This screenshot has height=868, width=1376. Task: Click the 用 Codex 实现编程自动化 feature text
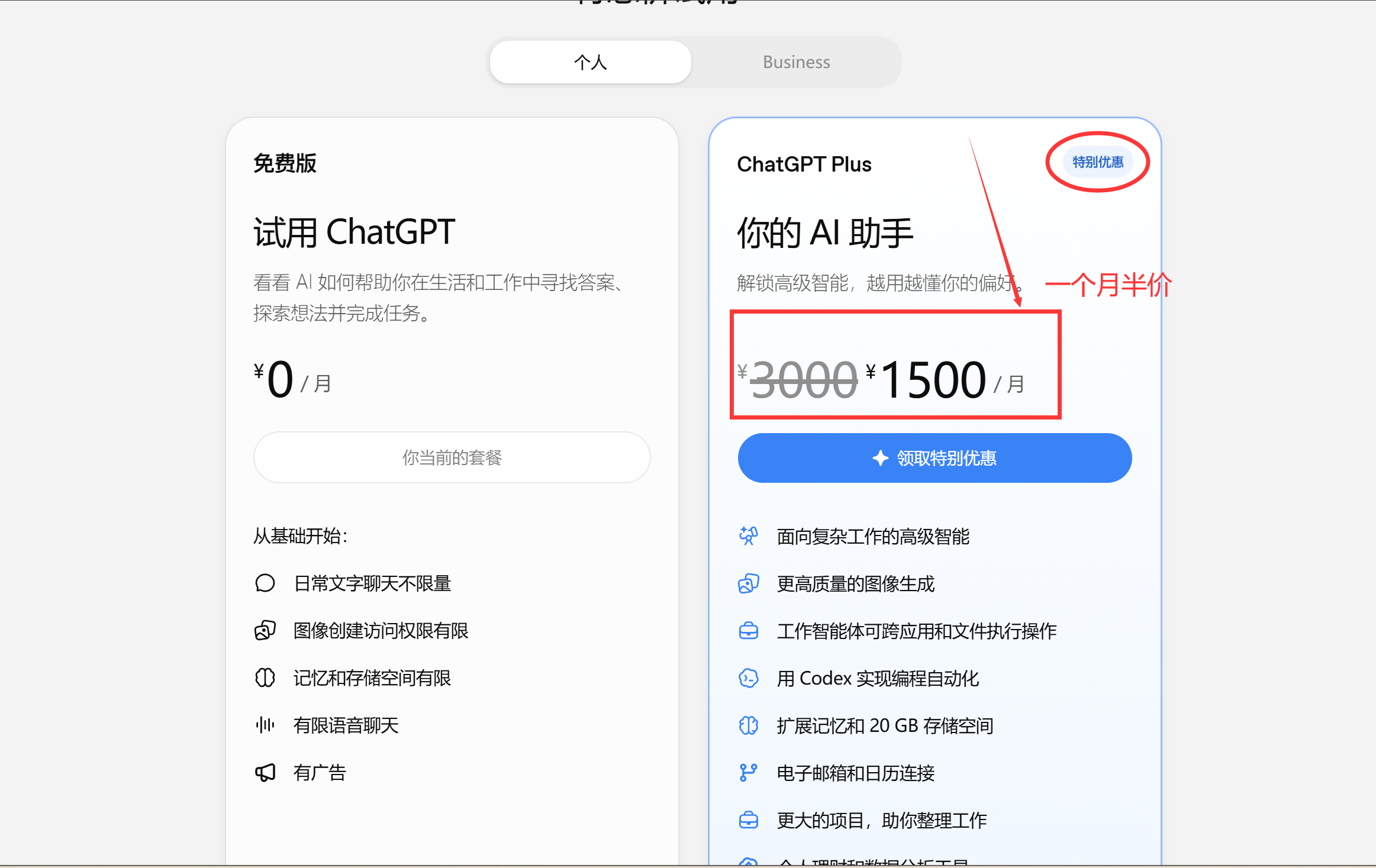click(878, 678)
